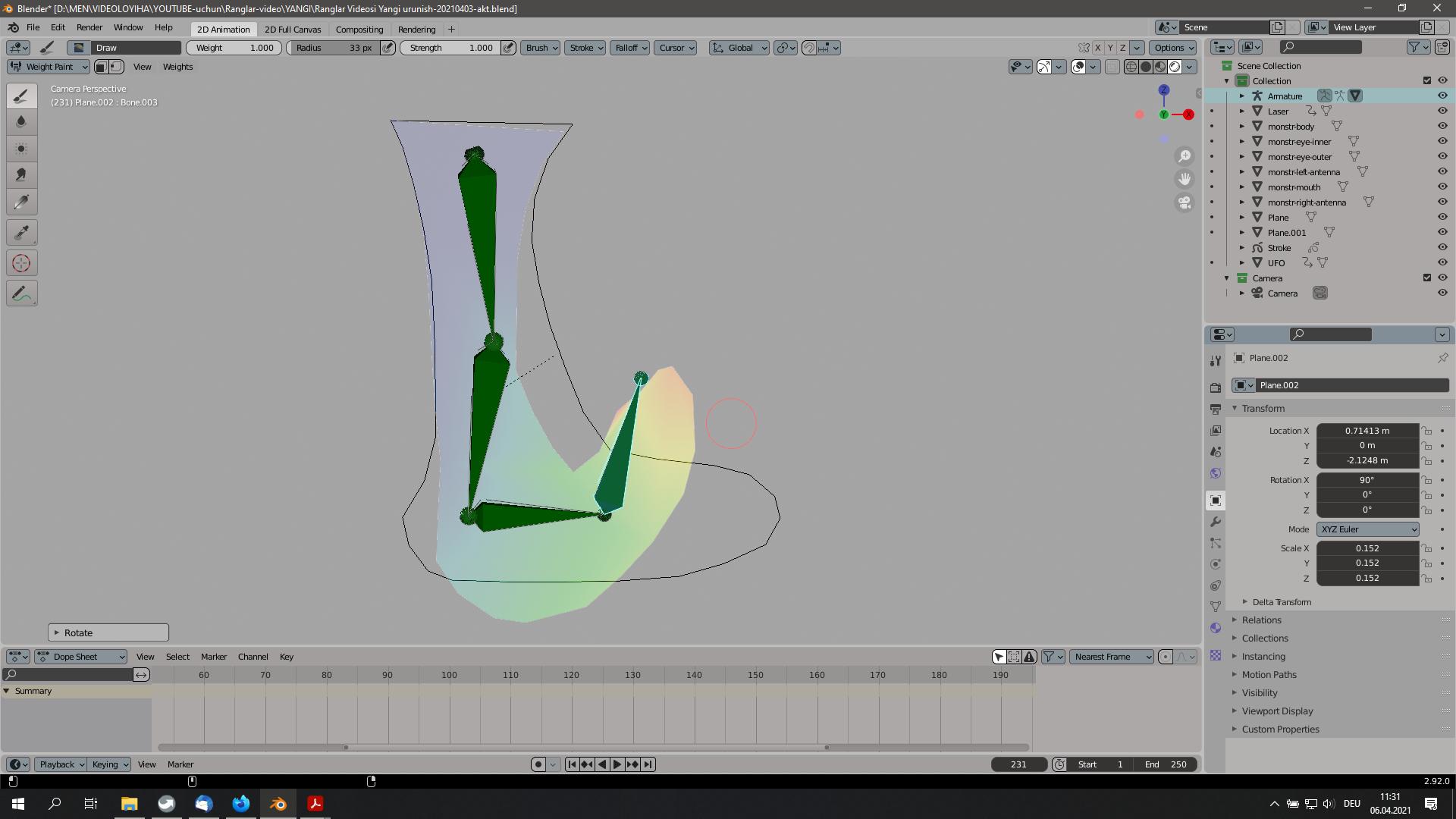Open the Falloff dropdown
The width and height of the screenshot is (1456, 819).
click(x=631, y=48)
